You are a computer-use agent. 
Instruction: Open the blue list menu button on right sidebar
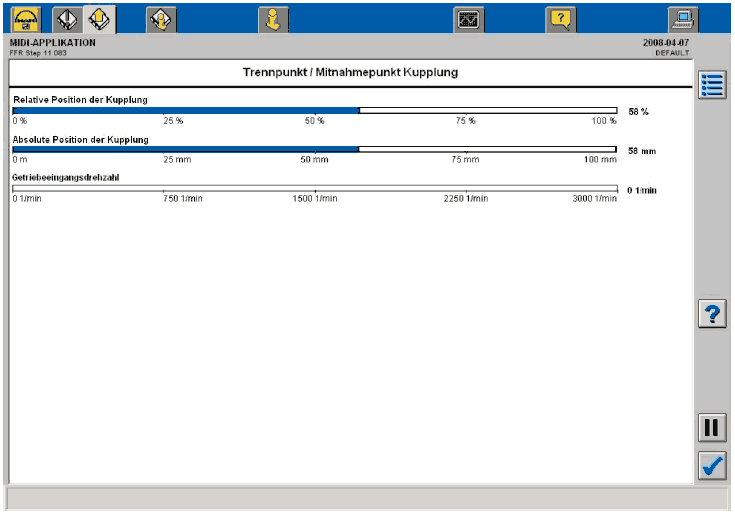click(x=711, y=85)
